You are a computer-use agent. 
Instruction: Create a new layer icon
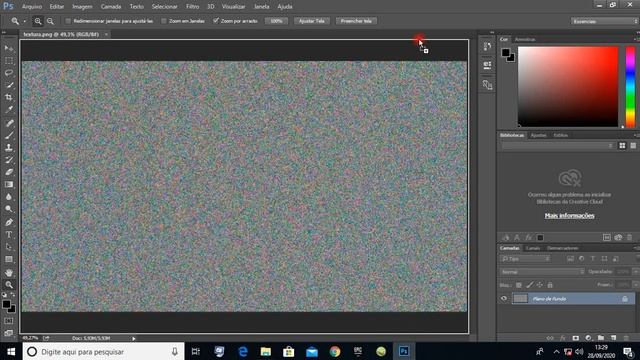613,338
